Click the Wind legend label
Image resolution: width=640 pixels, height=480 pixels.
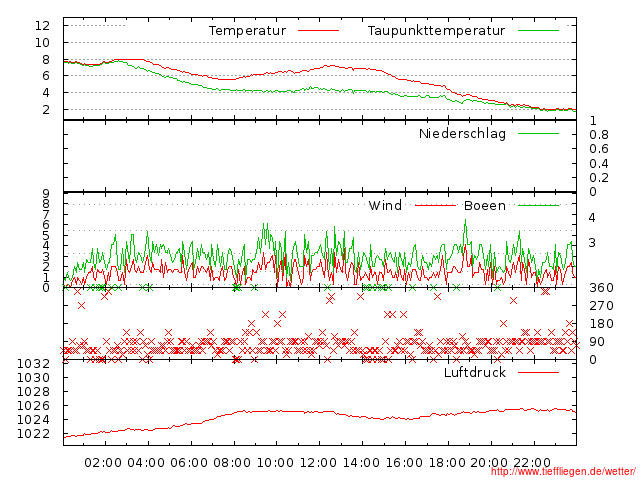point(385,205)
